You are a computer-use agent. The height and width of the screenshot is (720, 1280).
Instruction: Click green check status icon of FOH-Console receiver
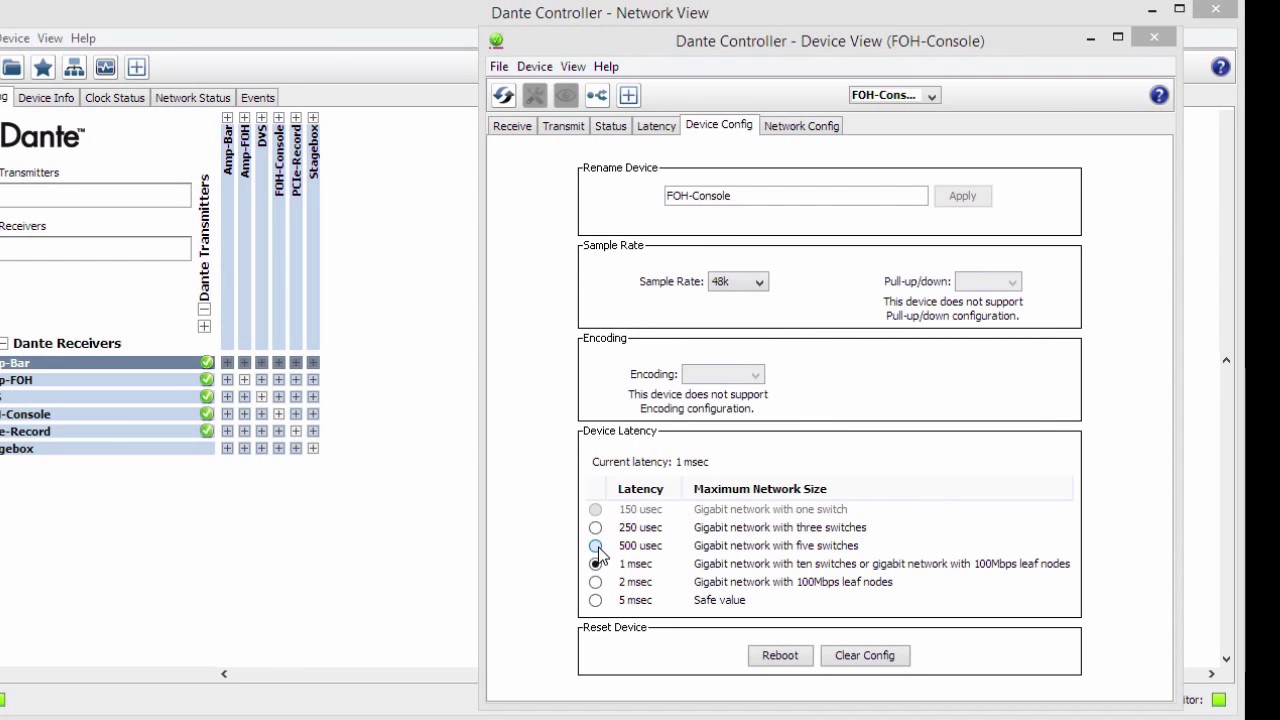[207, 413]
